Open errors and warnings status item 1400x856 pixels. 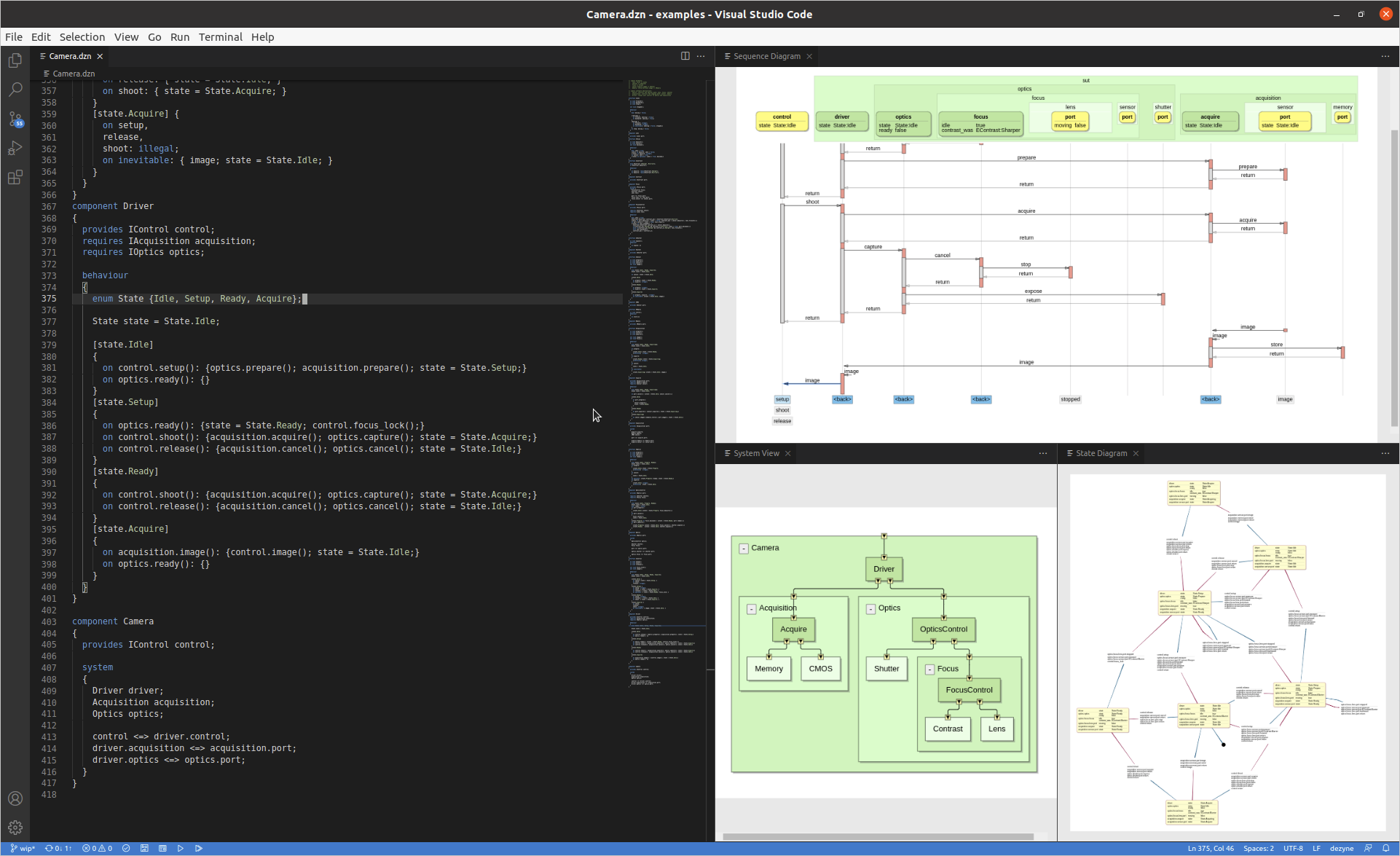tap(98, 848)
